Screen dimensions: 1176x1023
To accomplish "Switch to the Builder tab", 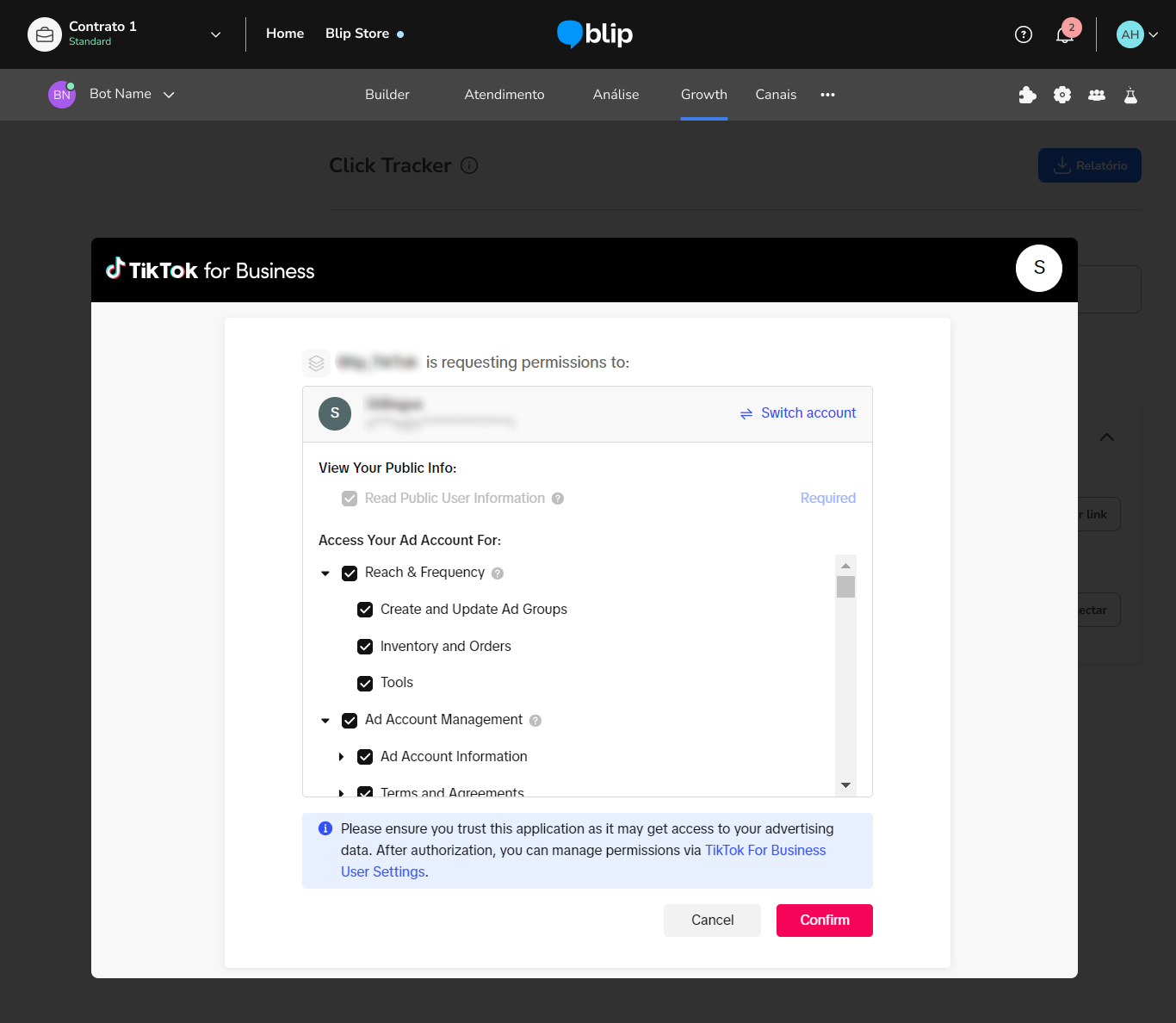I will pyautogui.click(x=387, y=95).
